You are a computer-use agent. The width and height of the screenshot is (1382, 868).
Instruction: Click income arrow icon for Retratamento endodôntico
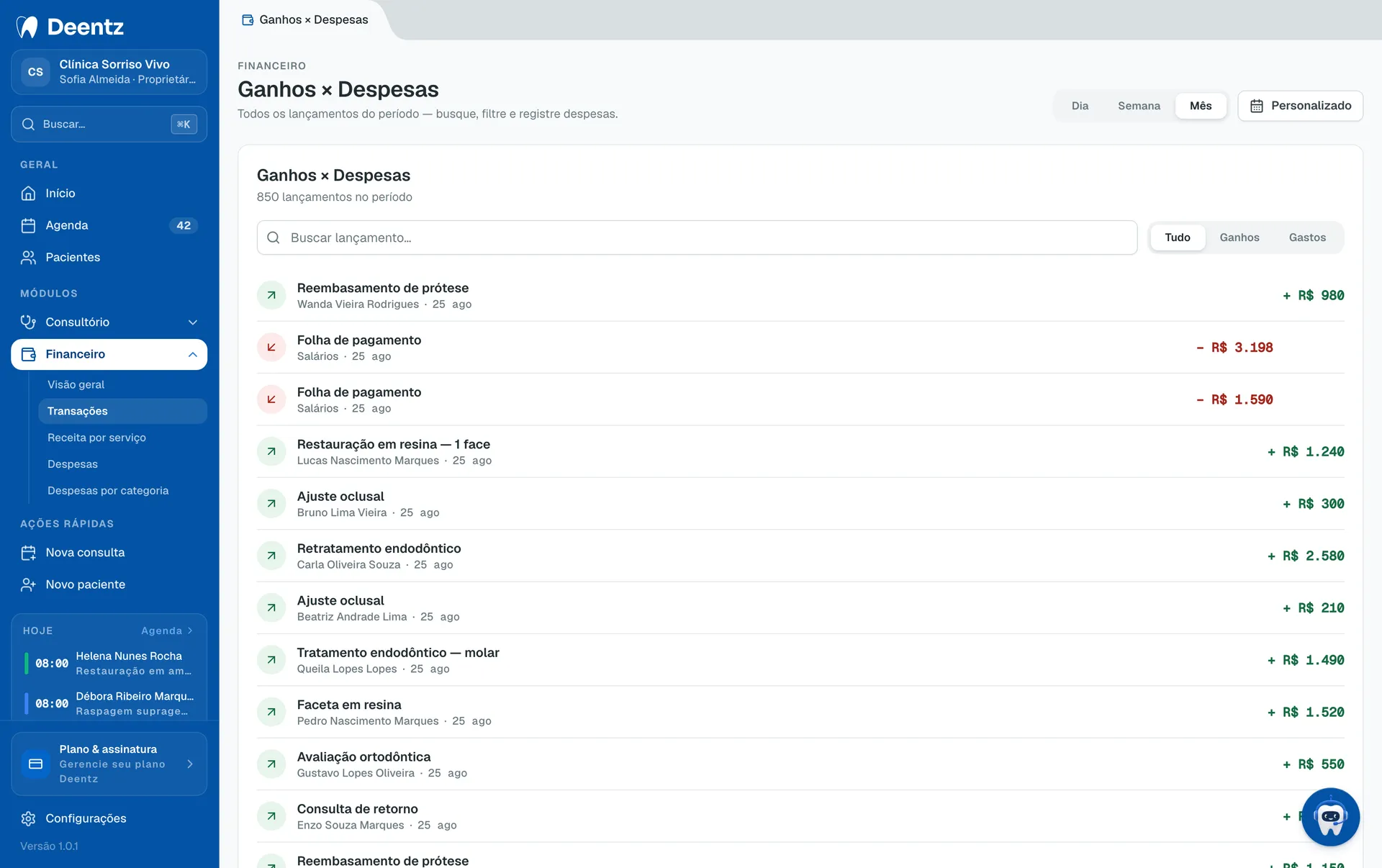click(271, 556)
